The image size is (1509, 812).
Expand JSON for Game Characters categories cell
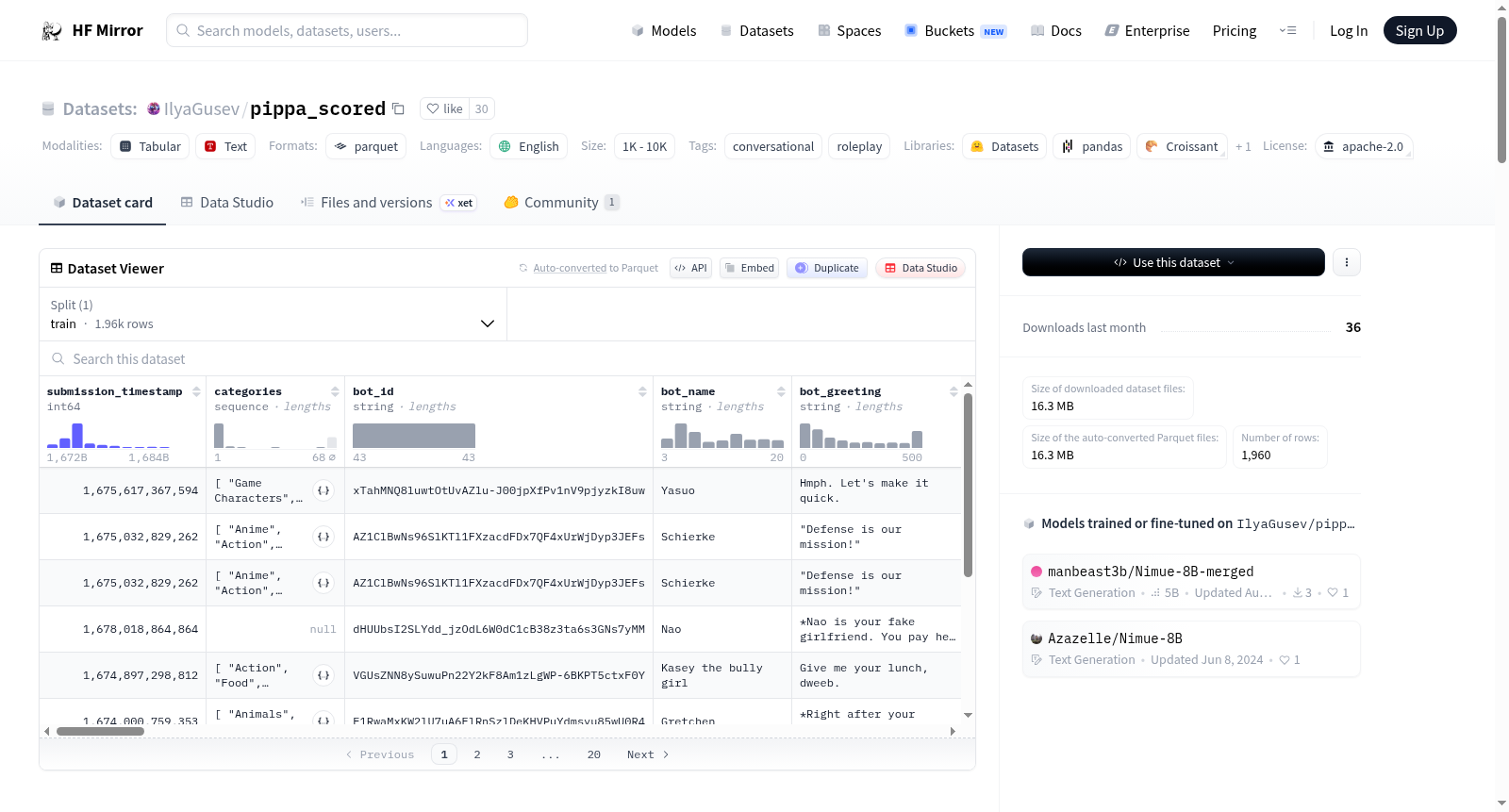(x=323, y=490)
